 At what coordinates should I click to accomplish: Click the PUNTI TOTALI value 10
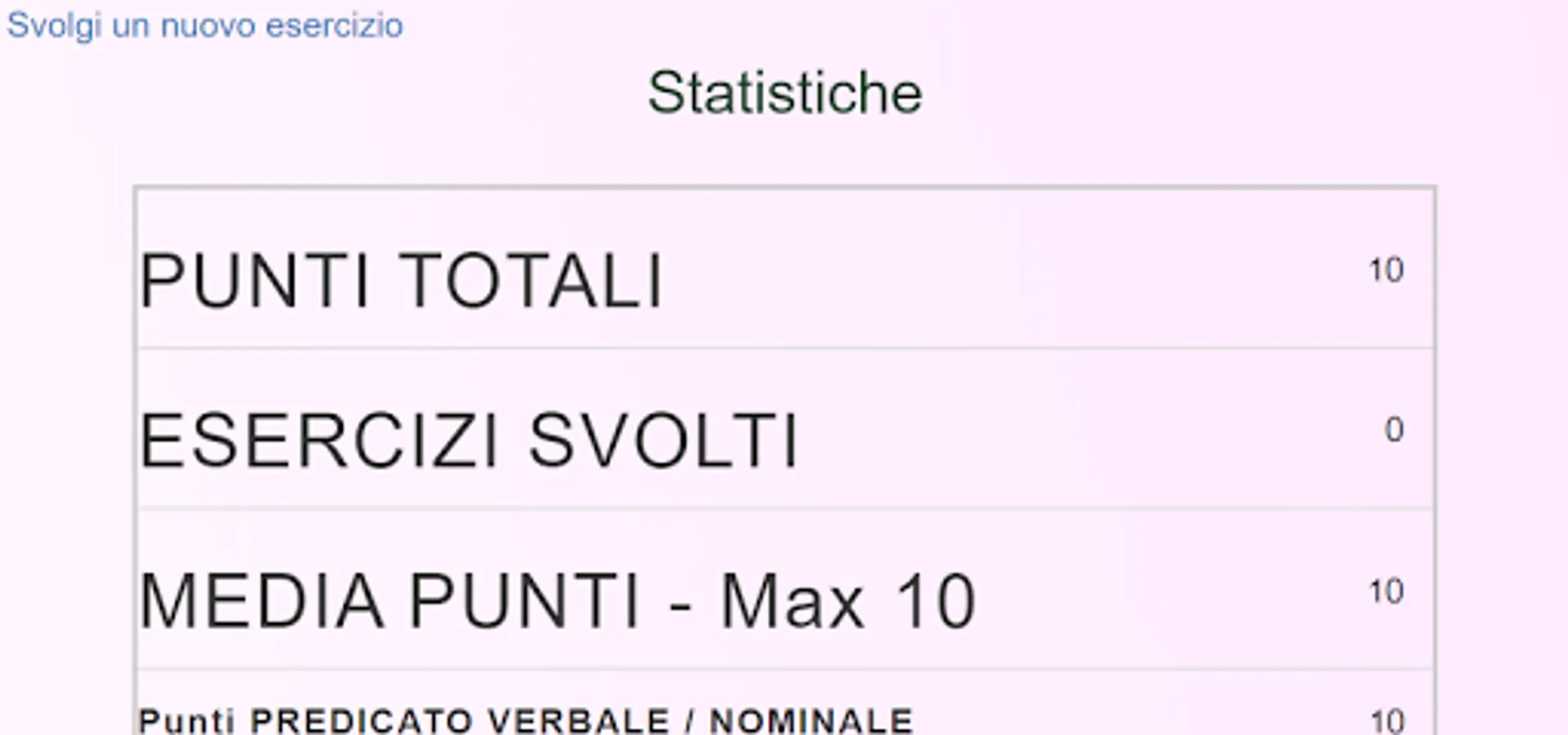(1386, 270)
